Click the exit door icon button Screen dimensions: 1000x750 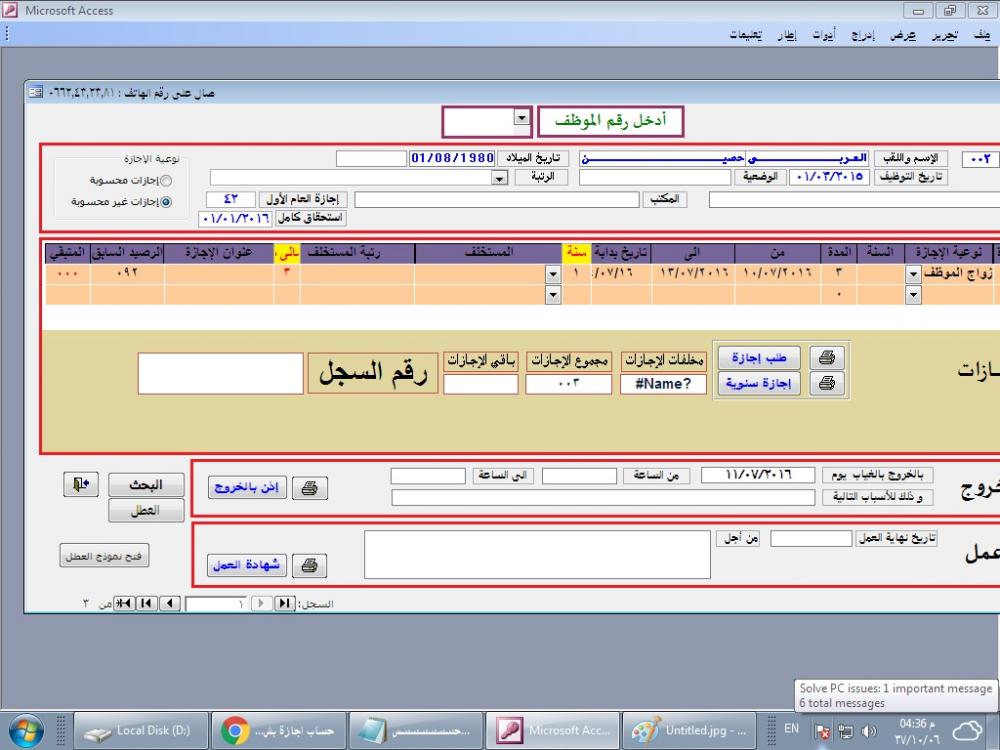coord(81,485)
